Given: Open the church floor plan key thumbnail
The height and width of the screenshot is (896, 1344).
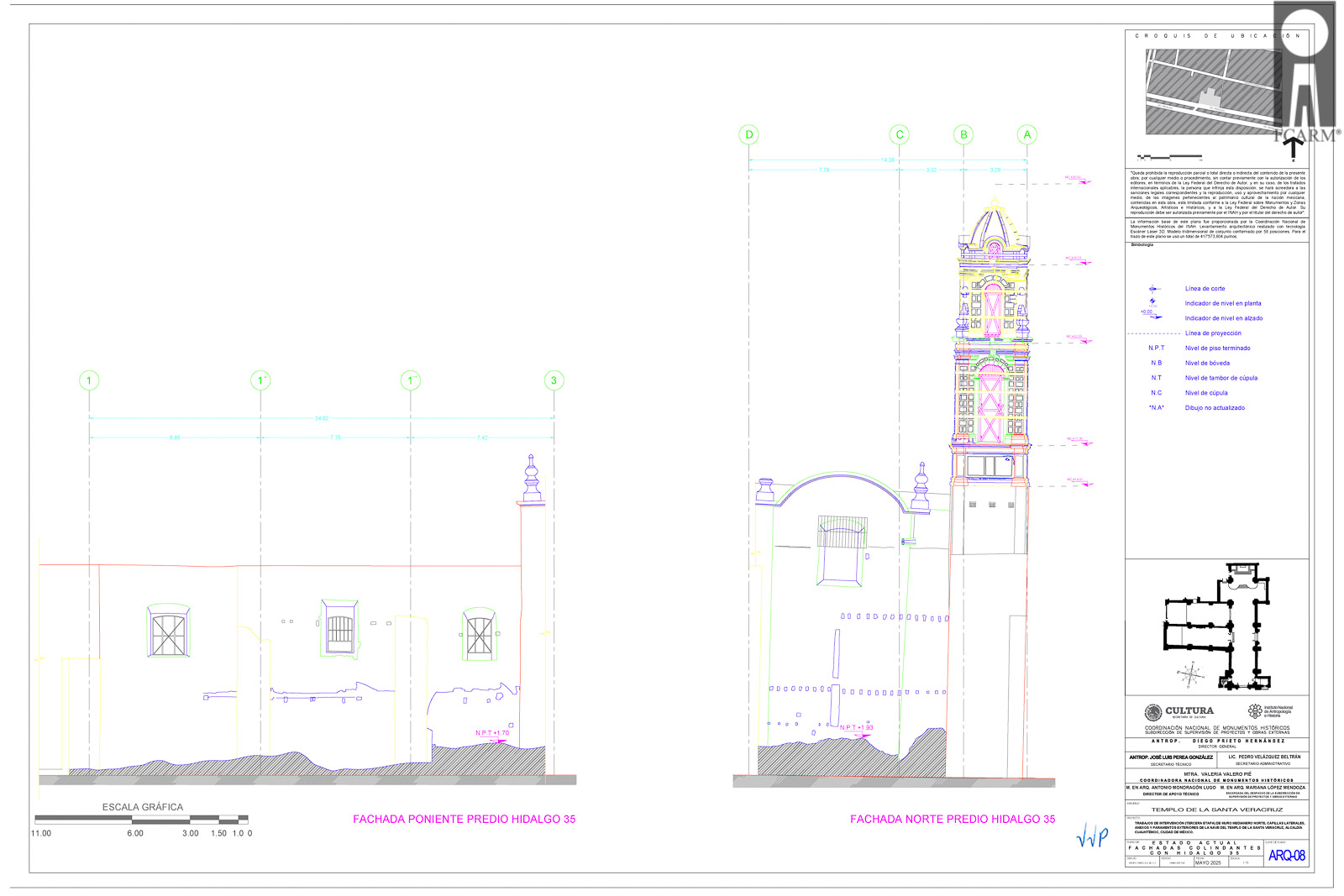Looking at the screenshot, I should [x=1216, y=626].
